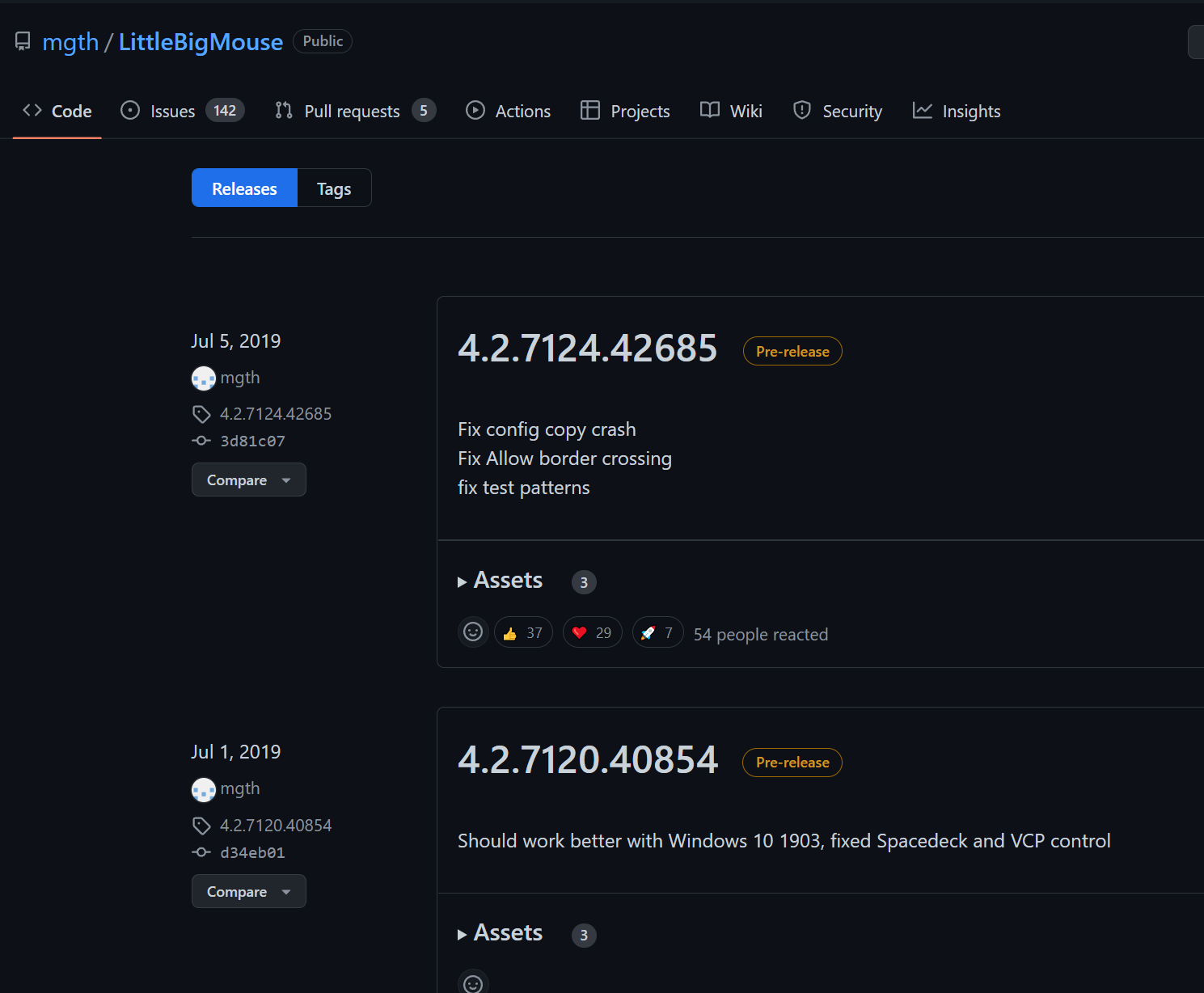This screenshot has width=1204, height=993.
Task: Toggle heart reaction showing 29
Action: tap(593, 632)
